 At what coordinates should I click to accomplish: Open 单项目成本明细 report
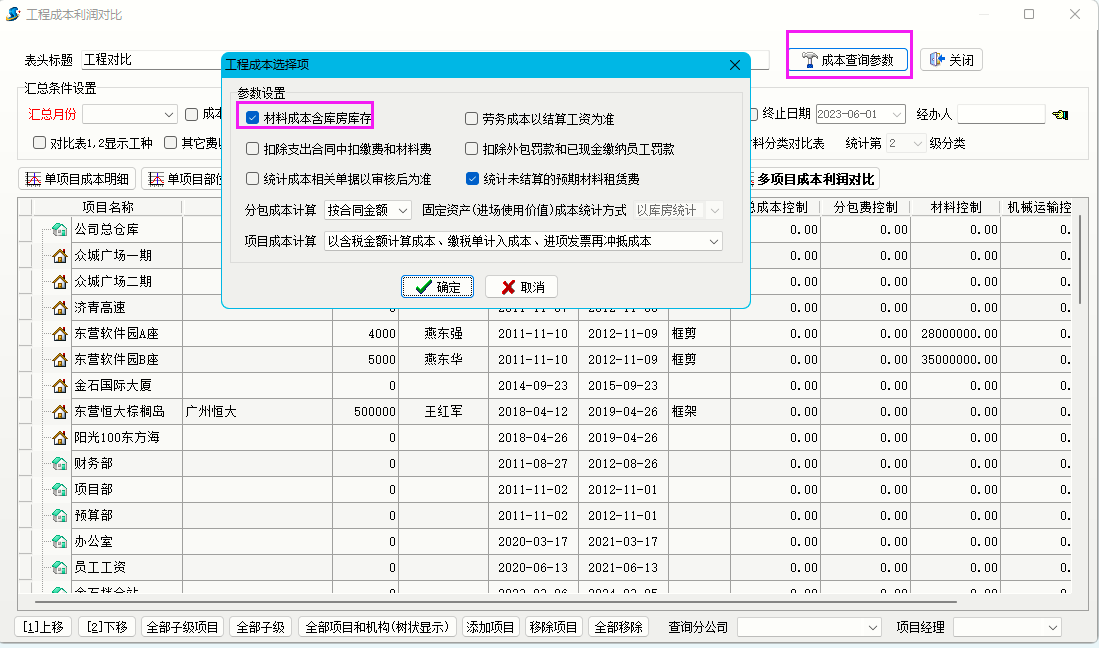77,179
